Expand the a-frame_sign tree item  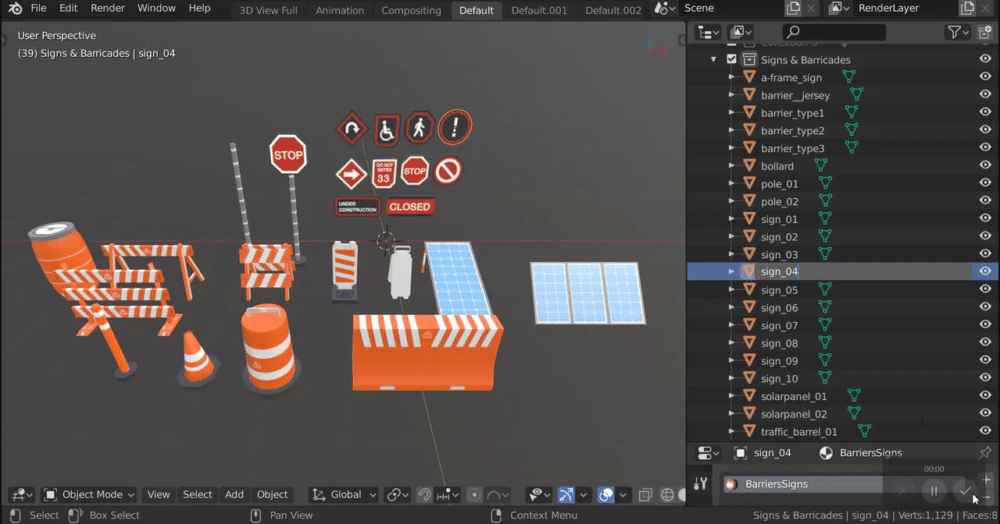click(x=731, y=78)
